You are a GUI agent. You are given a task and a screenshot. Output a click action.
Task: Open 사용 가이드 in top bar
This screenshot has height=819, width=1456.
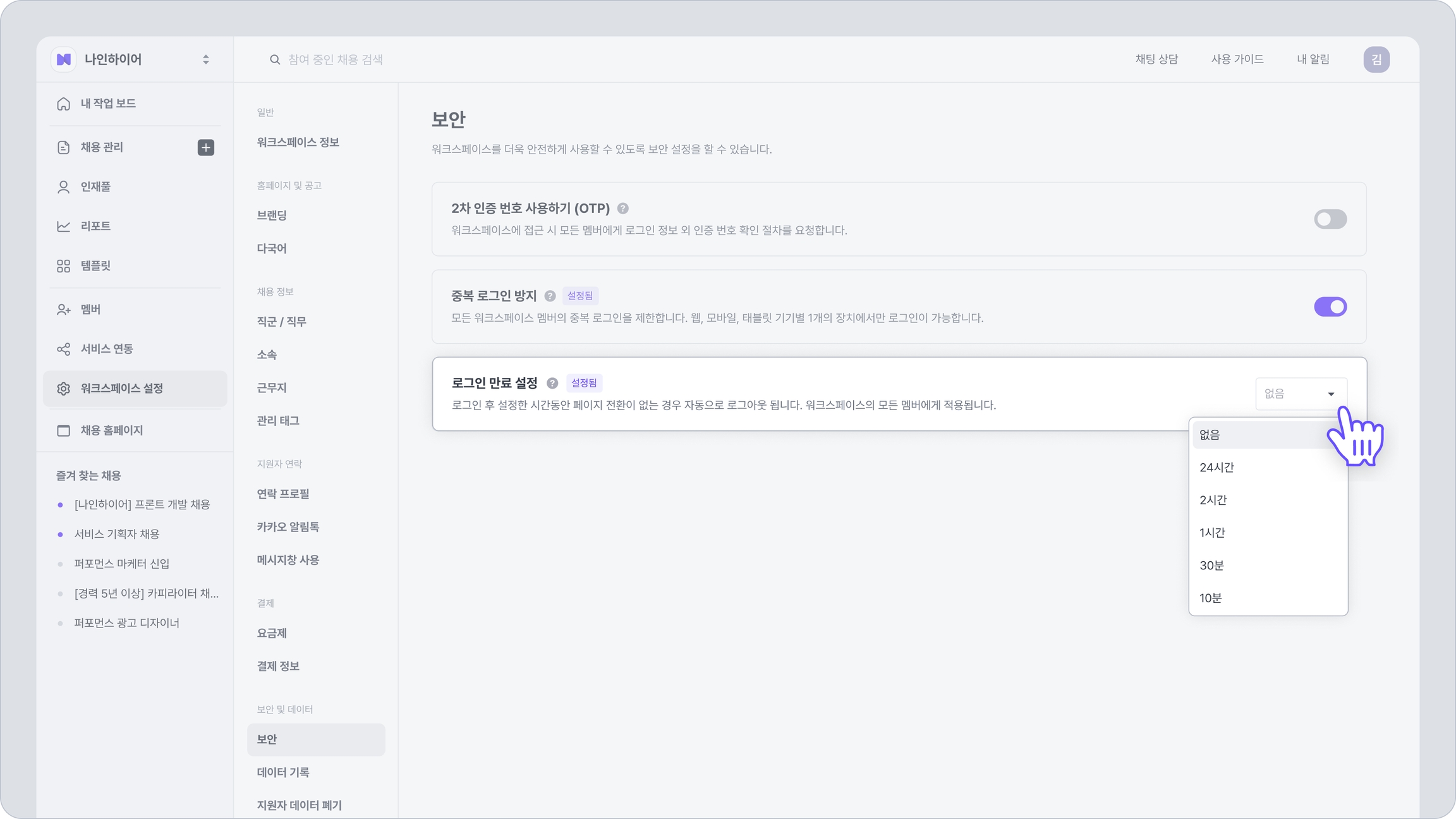pyautogui.click(x=1237, y=59)
